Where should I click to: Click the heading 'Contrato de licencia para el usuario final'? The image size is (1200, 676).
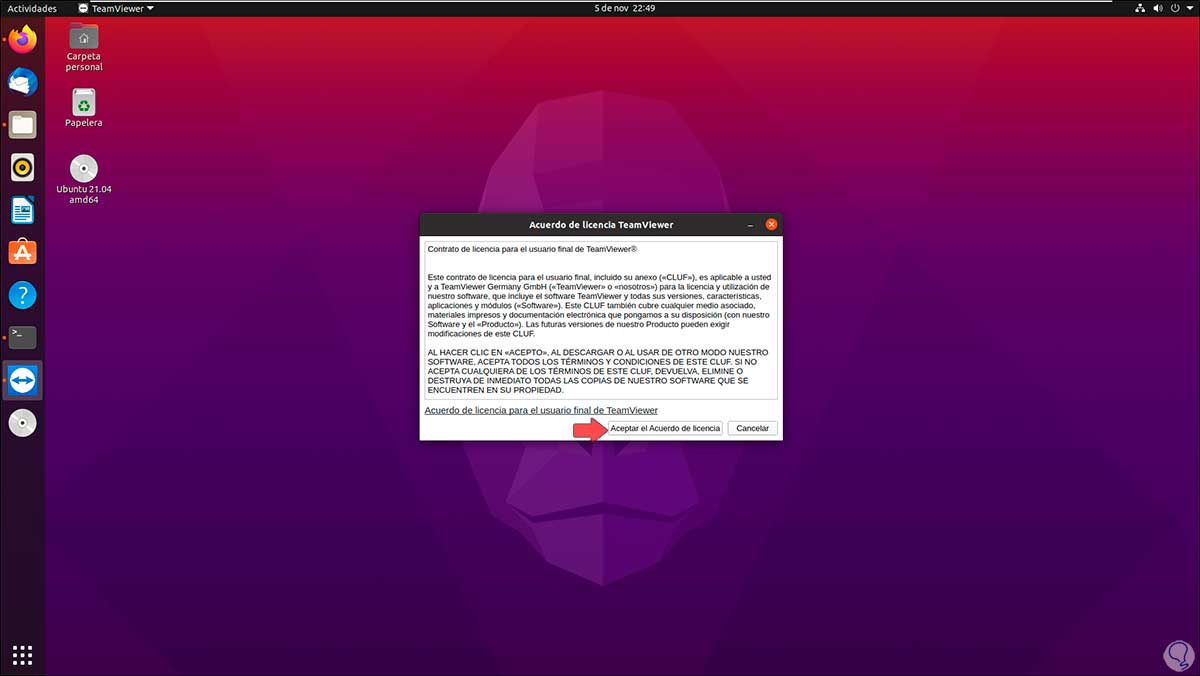(532, 249)
